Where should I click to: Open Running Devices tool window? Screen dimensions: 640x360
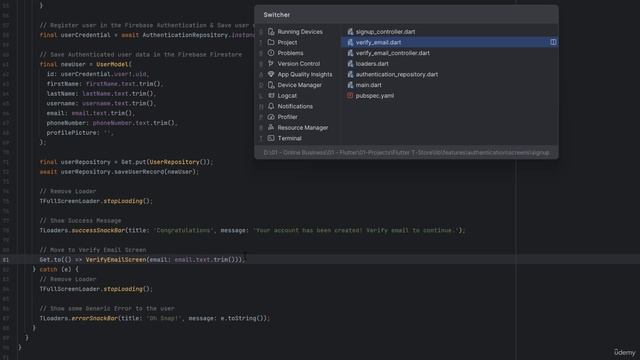300,32
